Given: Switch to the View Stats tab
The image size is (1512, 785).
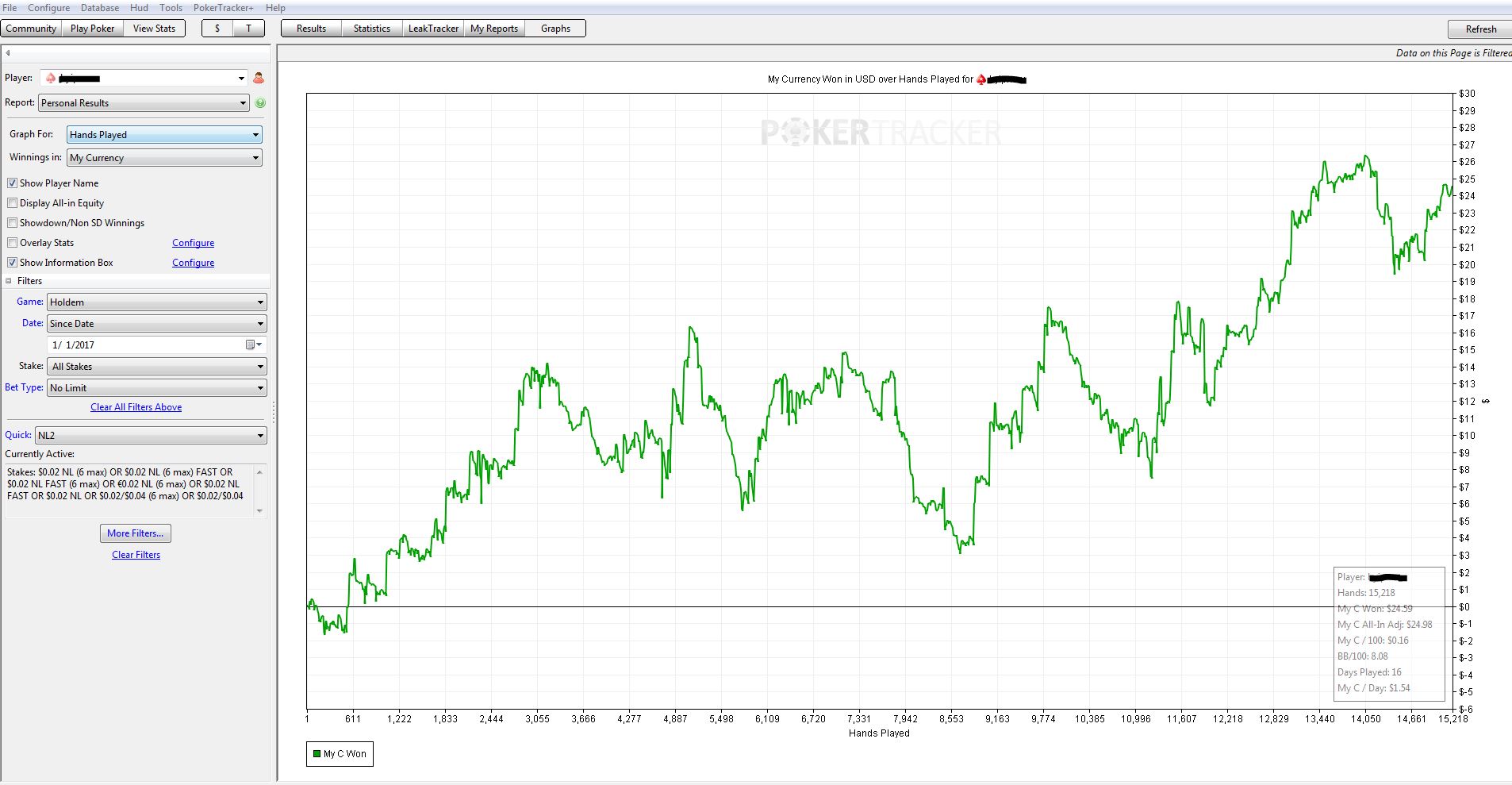Looking at the screenshot, I should tap(154, 29).
